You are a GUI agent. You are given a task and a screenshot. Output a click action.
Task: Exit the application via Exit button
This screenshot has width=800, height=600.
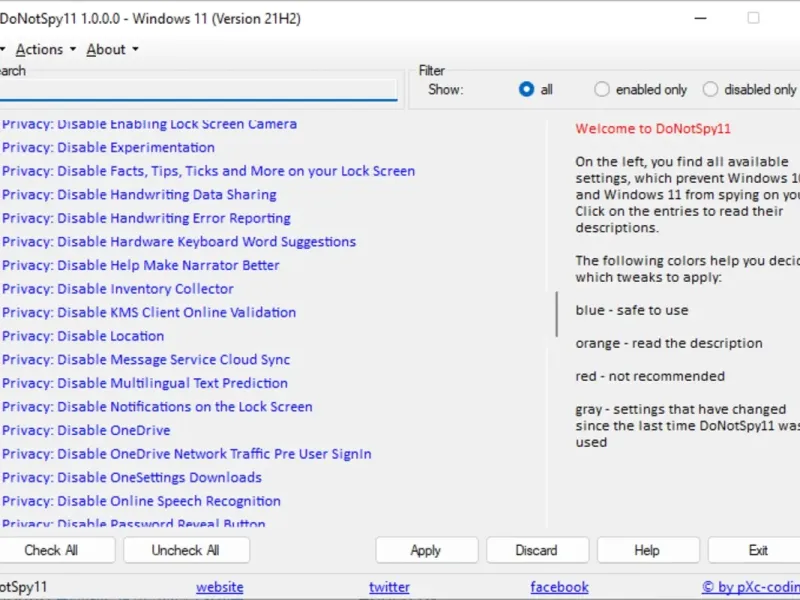(755, 550)
